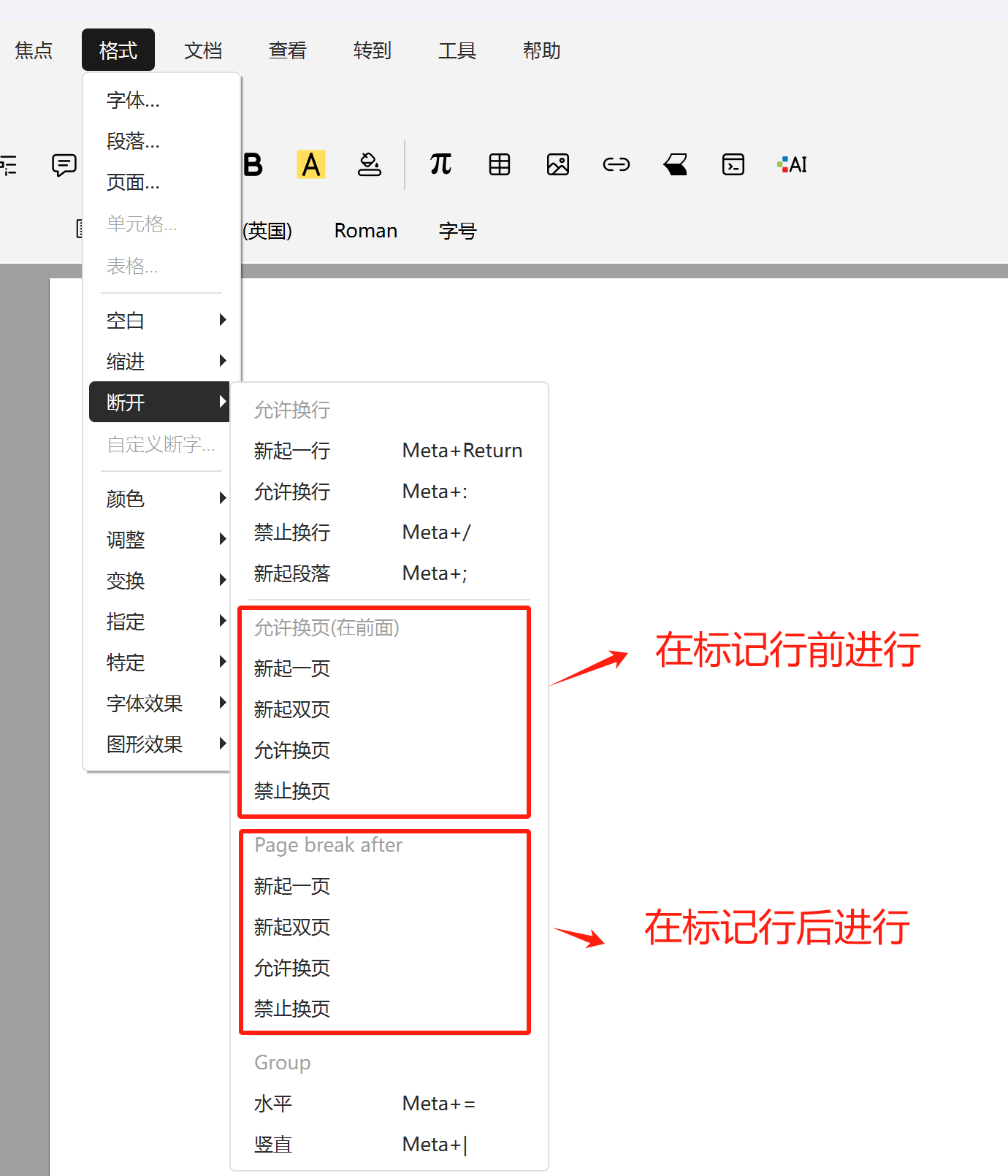Viewport: 1008px width, 1176px height.
Task: Click the comment bubble icon
Action: [x=64, y=165]
